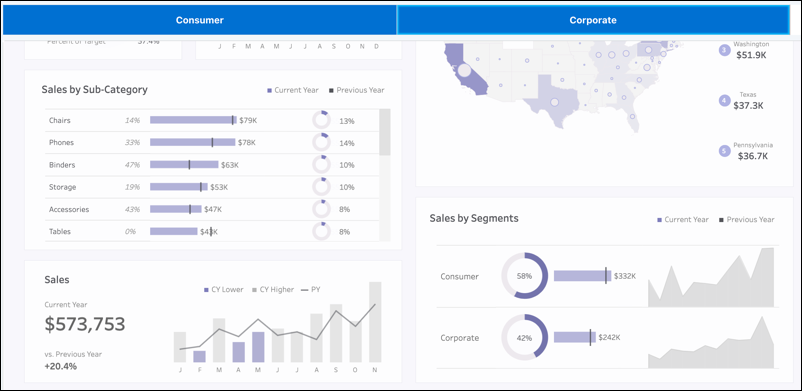Click Previous Year legend in Sales by Segments
The height and width of the screenshot is (391, 802).
(747, 220)
